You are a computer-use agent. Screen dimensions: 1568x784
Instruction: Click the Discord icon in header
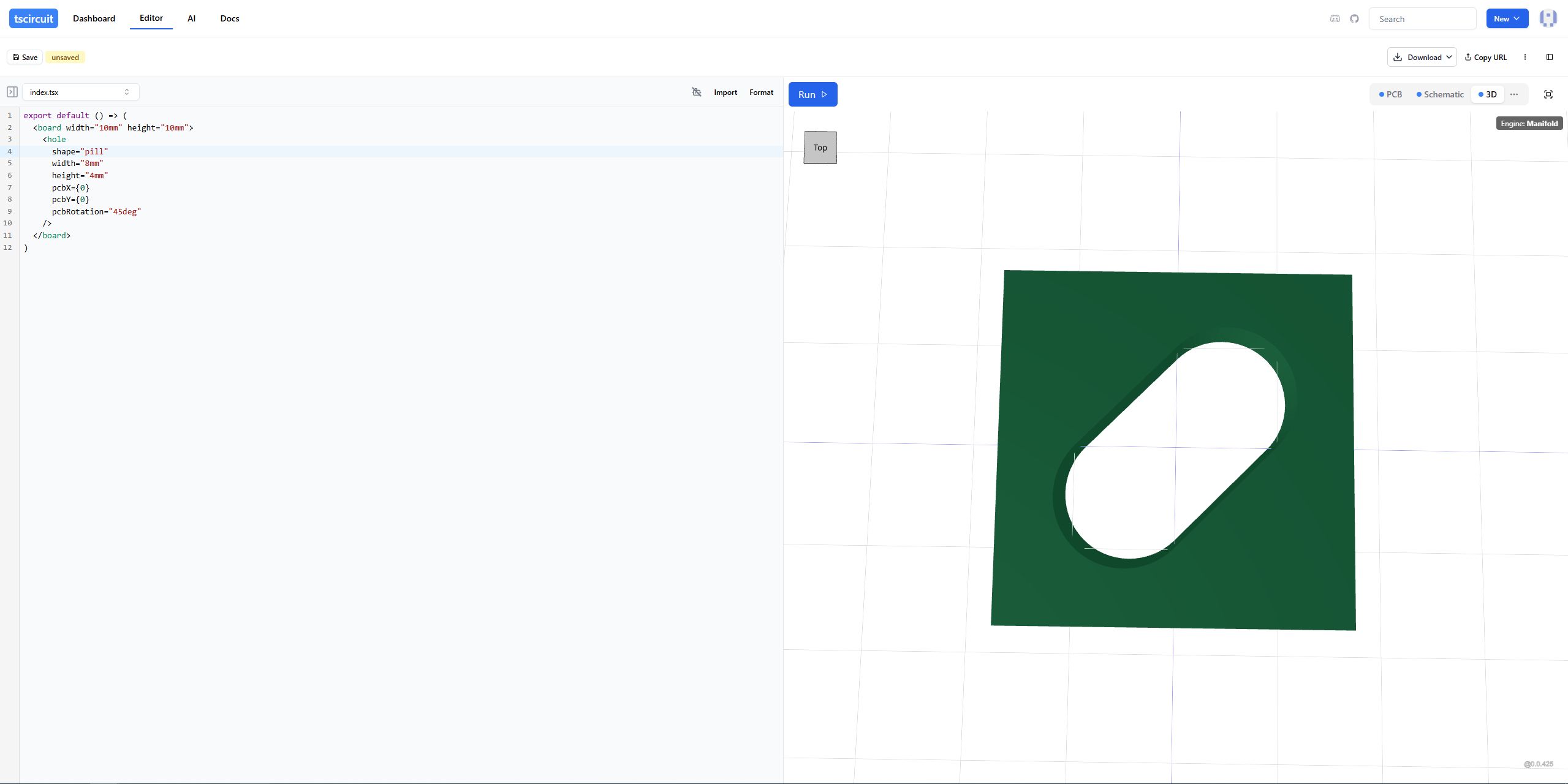(1335, 19)
